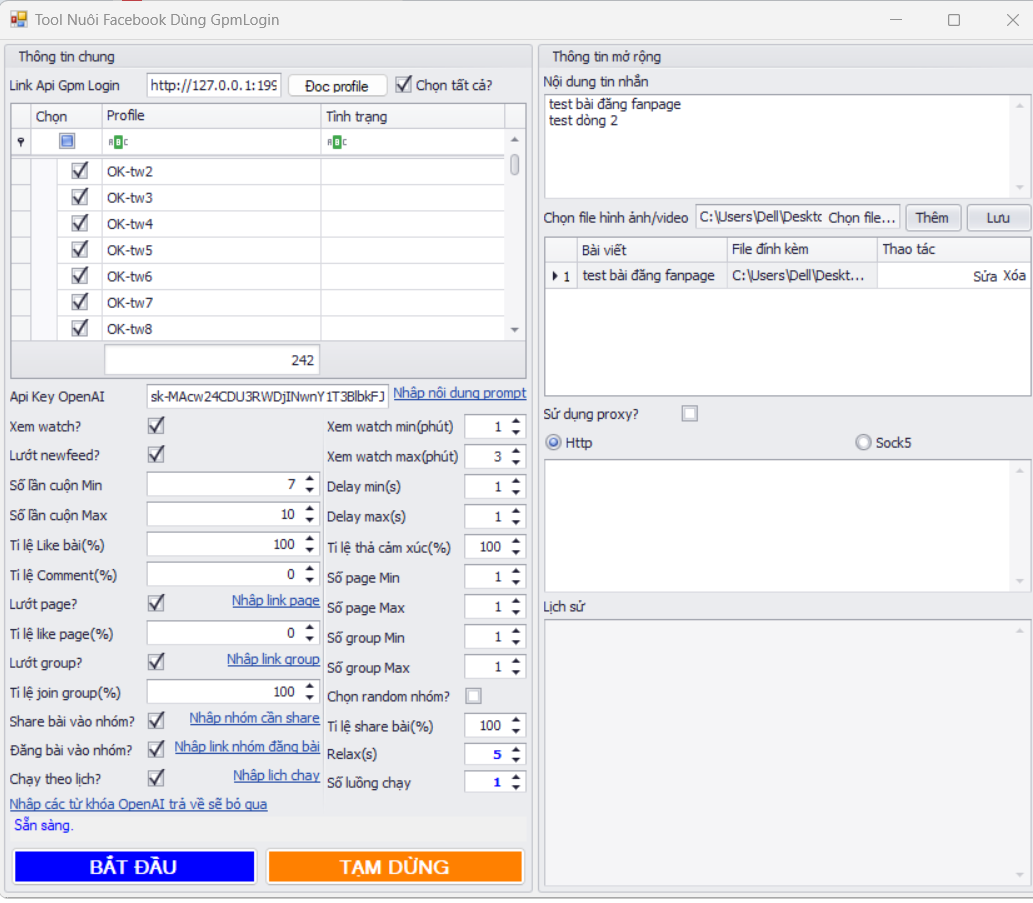Expand row 1 arrow in the Bài viết table
1033x903 pixels.
click(x=555, y=276)
